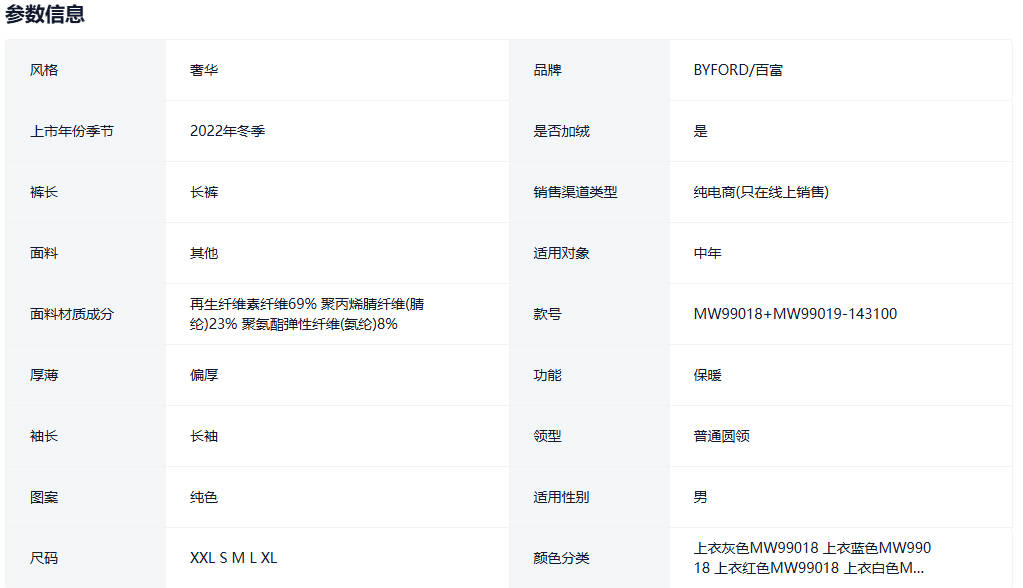Viewport: 1023px width, 588px height.
Task: Click the 领型 value 普通圆领
Action: (721, 436)
